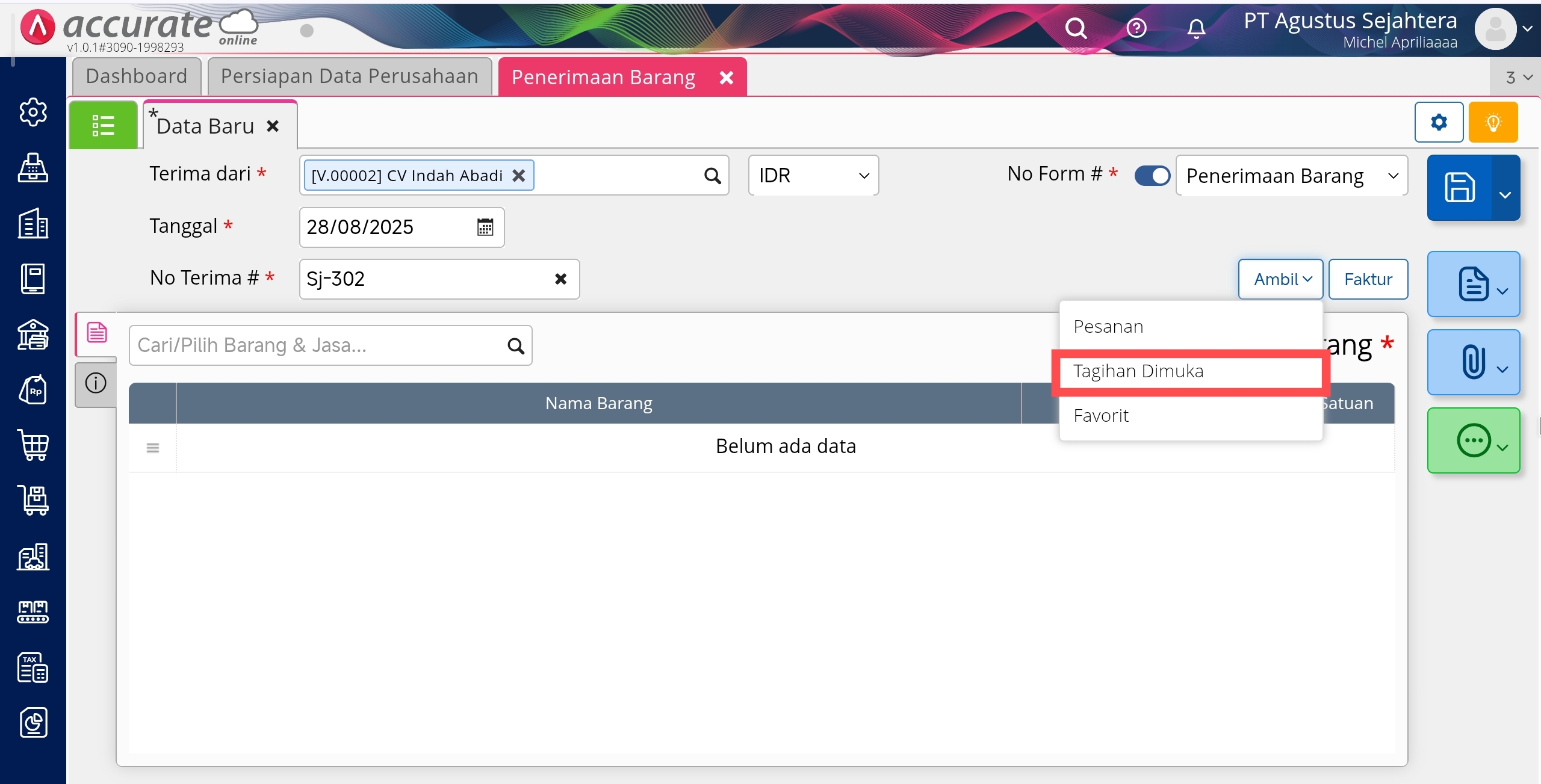Image resolution: width=1541 pixels, height=784 pixels.
Task: Choose the Pesanan menu option
Action: coord(1108,327)
